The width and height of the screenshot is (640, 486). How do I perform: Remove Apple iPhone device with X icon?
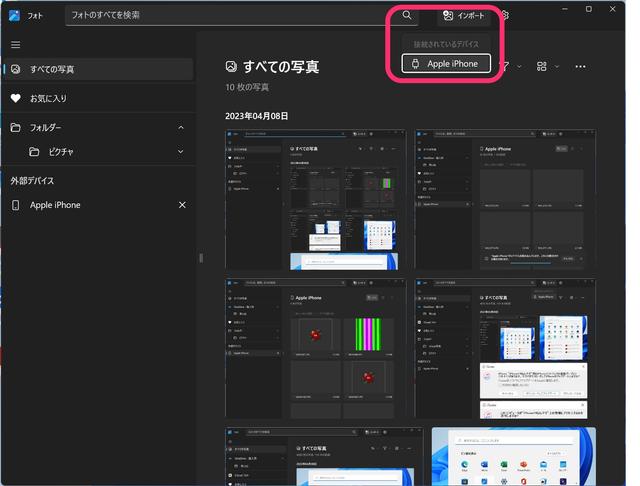(182, 205)
